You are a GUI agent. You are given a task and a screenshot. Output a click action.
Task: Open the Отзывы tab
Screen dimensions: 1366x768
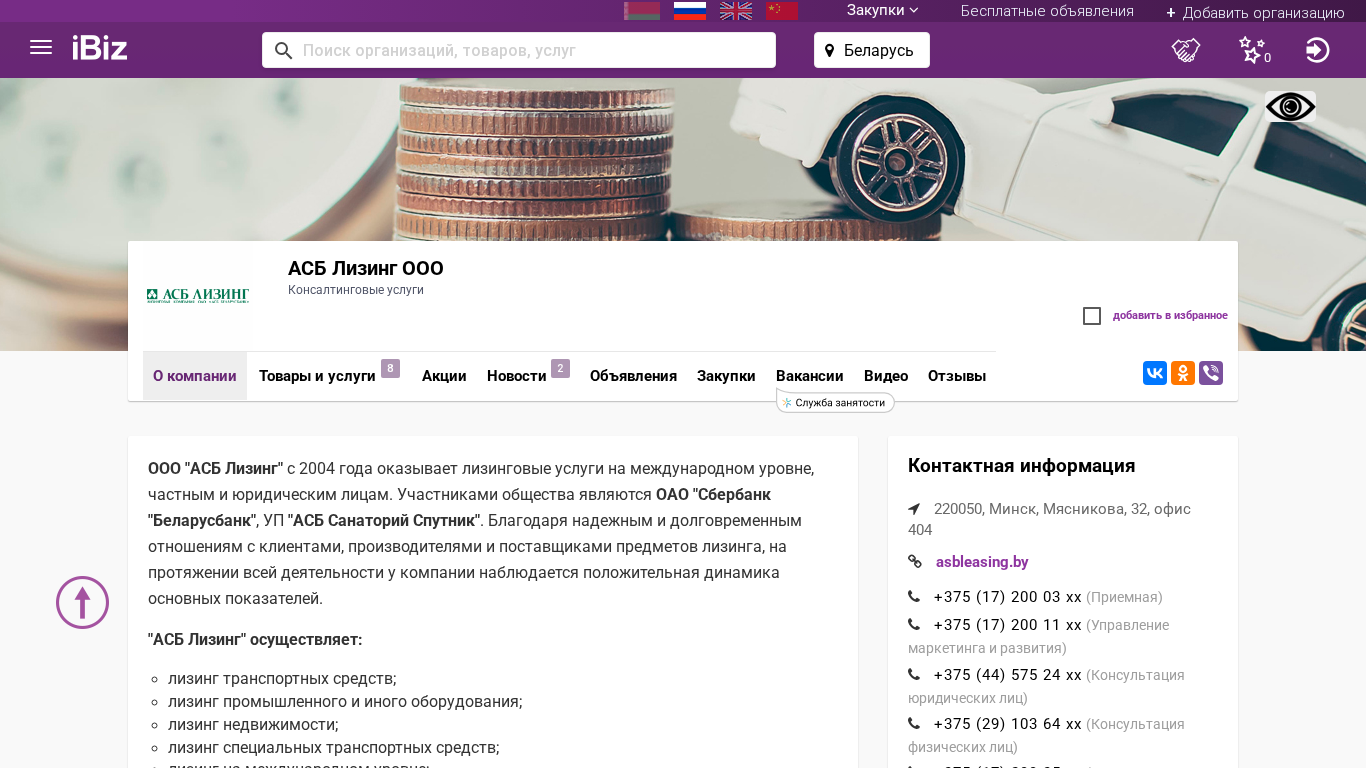click(957, 376)
